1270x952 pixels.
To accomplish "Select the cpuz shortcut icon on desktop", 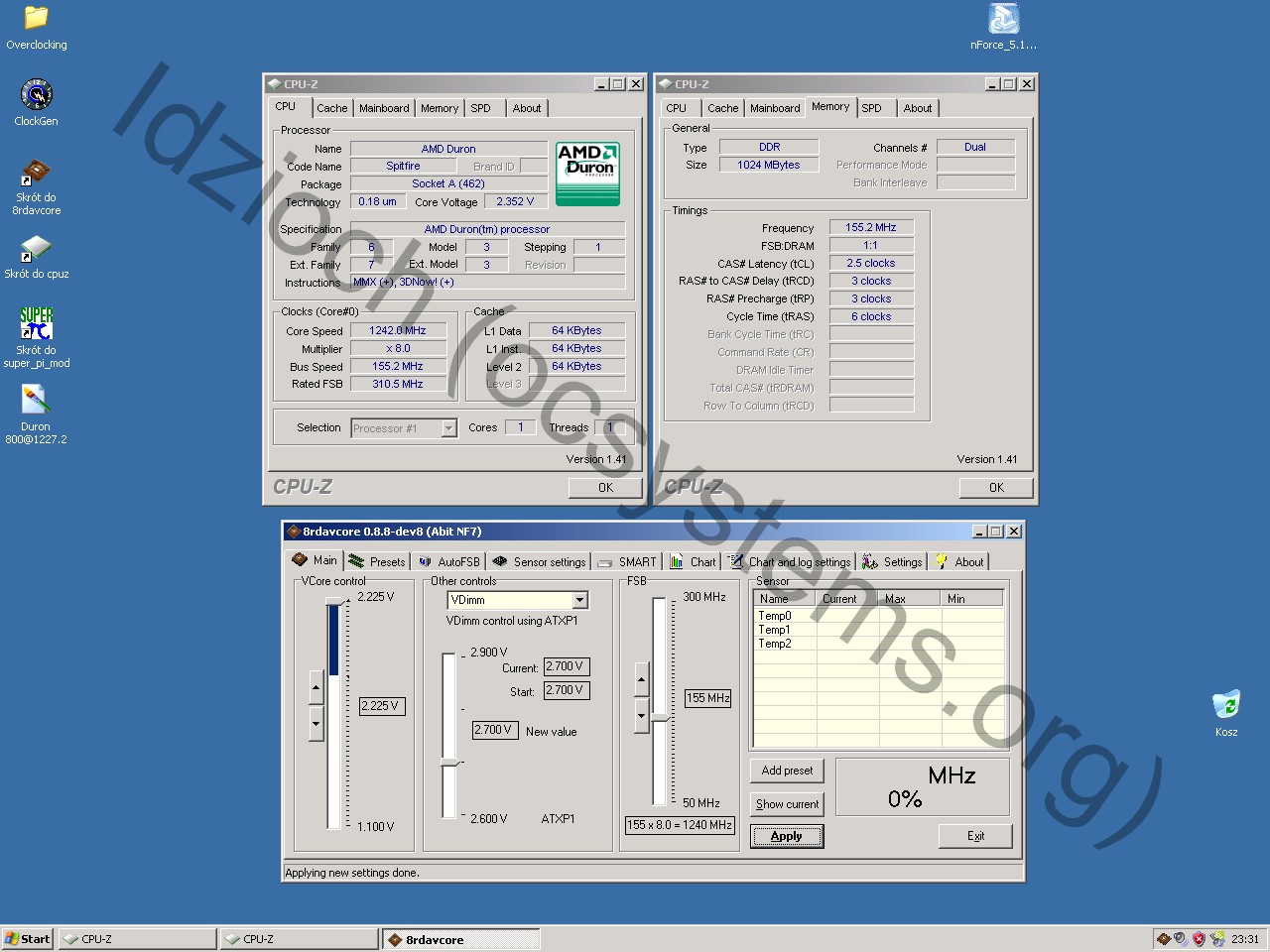I will [x=36, y=256].
